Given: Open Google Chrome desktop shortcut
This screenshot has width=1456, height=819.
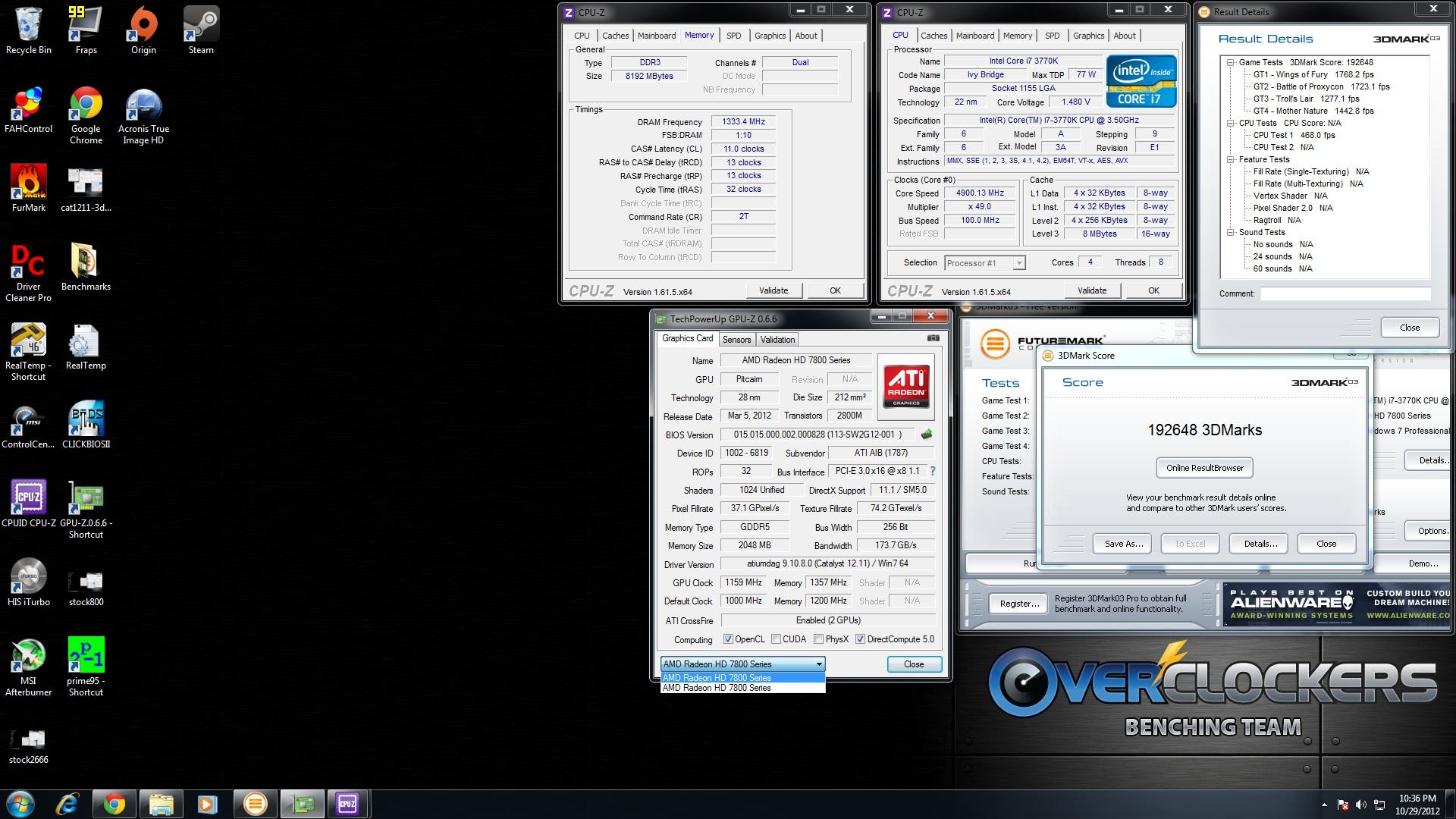Looking at the screenshot, I should click(x=86, y=115).
